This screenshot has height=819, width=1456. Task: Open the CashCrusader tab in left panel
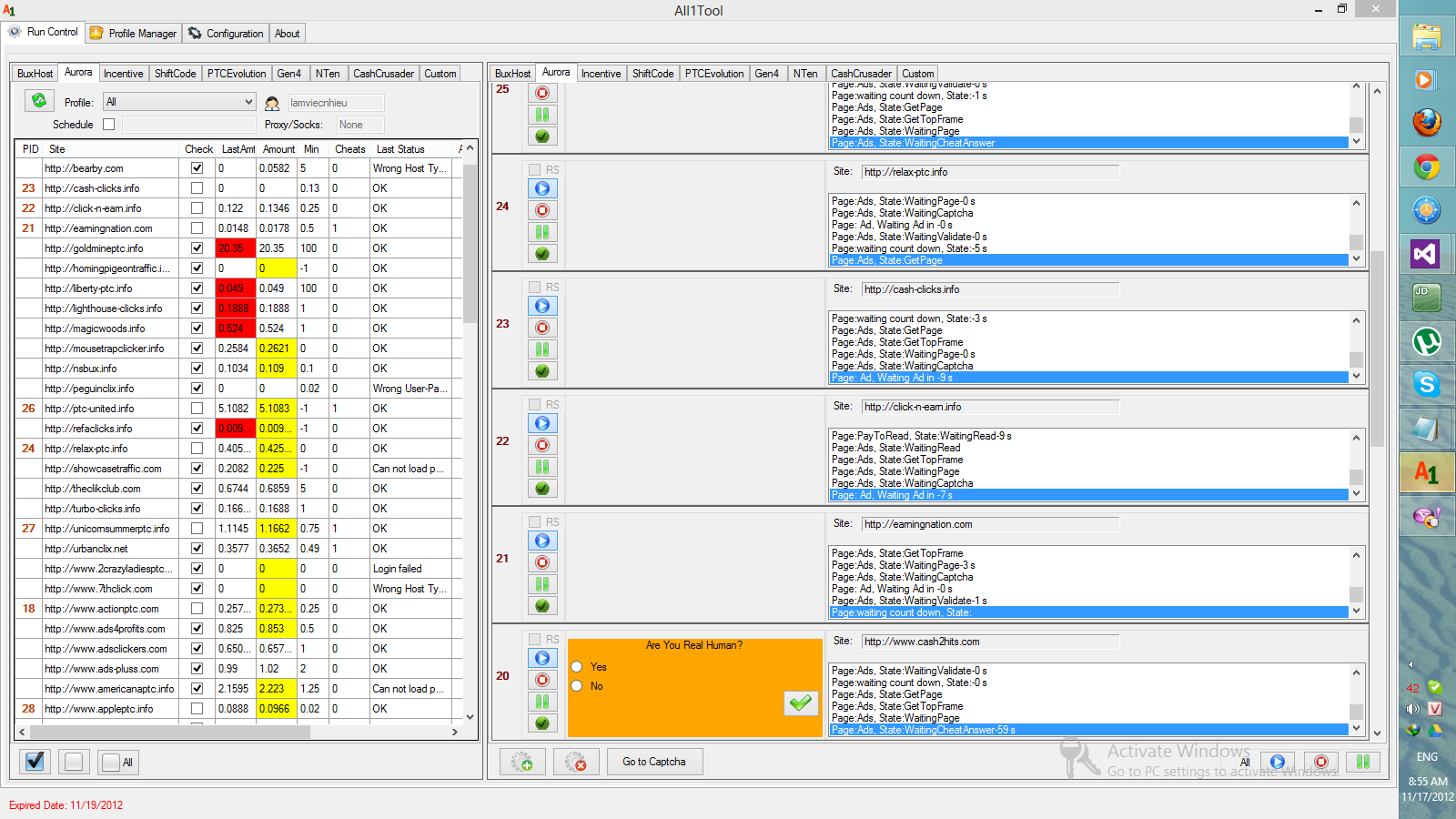pyautogui.click(x=383, y=74)
